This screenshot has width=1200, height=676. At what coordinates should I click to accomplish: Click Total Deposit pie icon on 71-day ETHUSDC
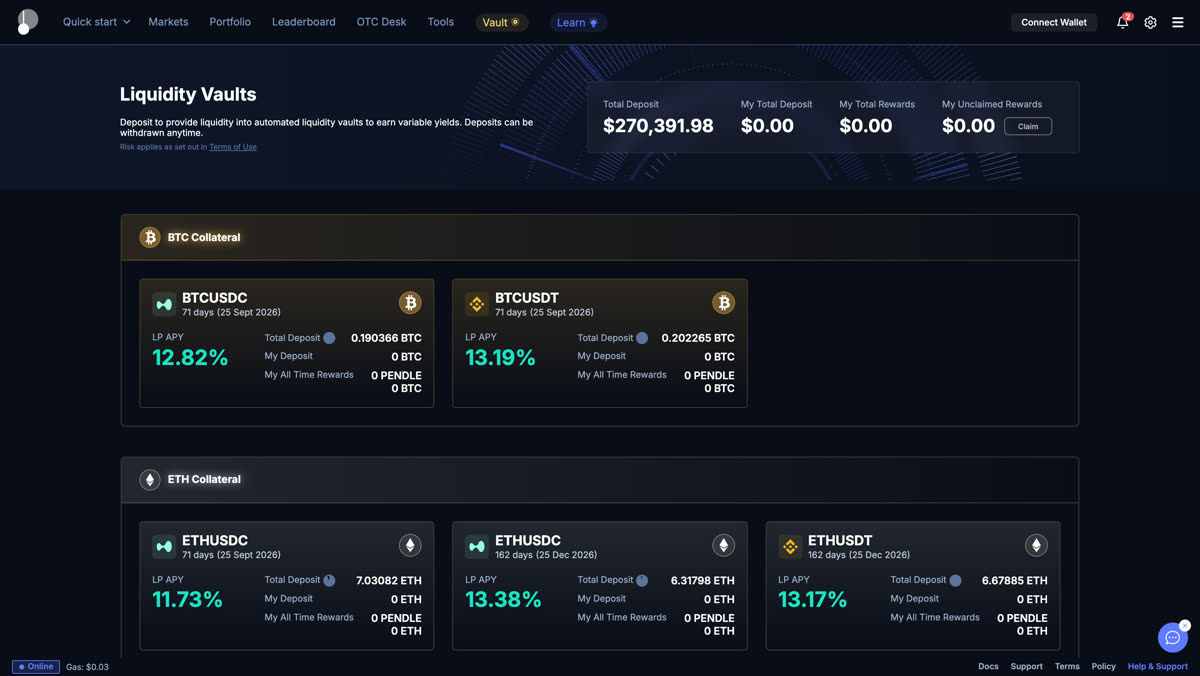pyautogui.click(x=329, y=580)
